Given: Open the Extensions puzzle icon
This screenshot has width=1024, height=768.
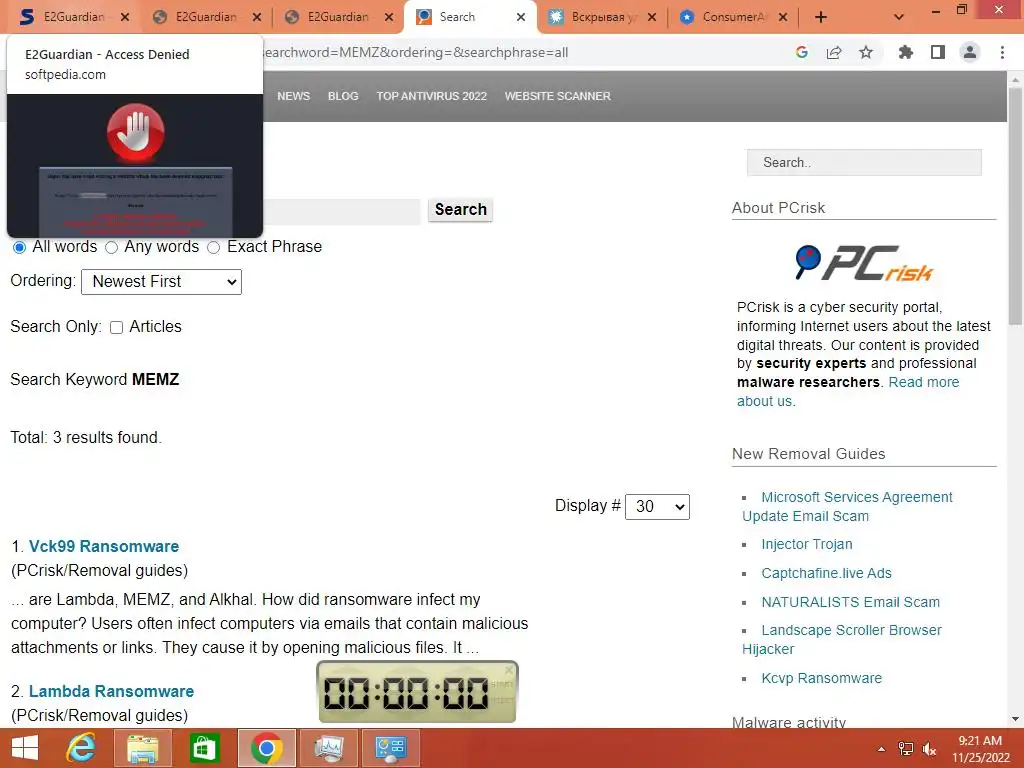Looking at the screenshot, I should pyautogui.click(x=905, y=52).
